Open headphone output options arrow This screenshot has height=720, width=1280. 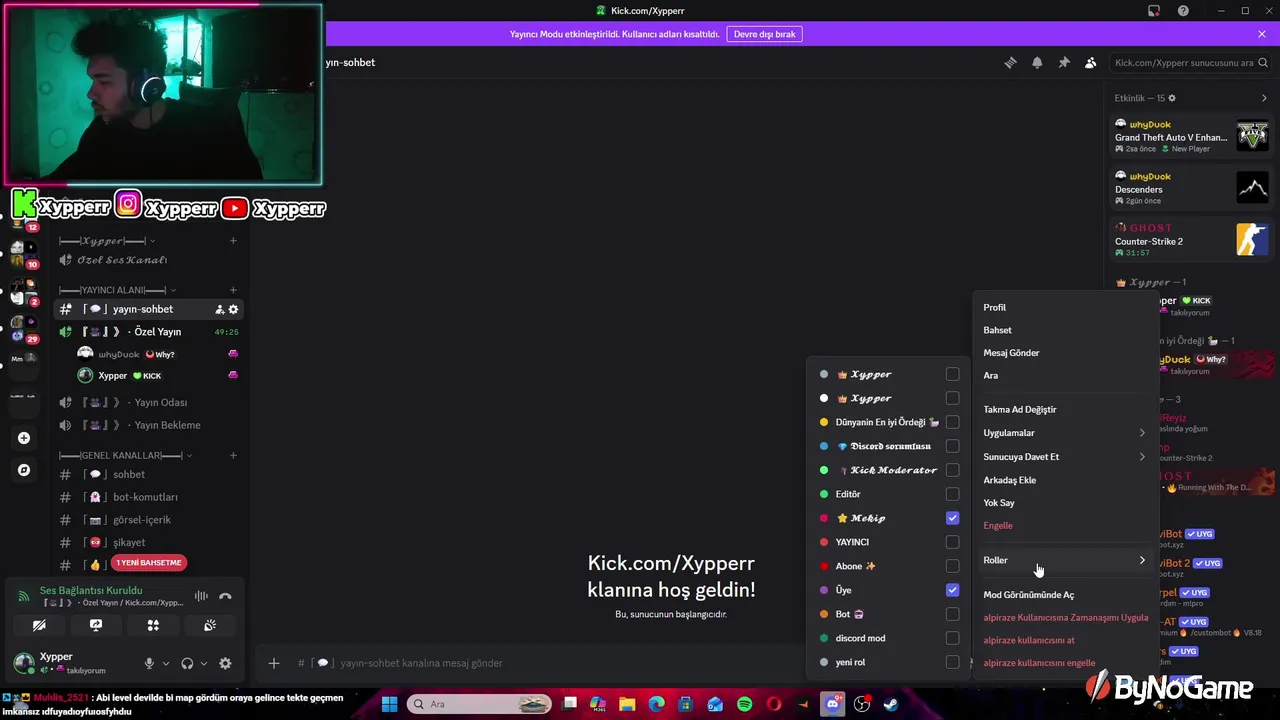tap(204, 663)
